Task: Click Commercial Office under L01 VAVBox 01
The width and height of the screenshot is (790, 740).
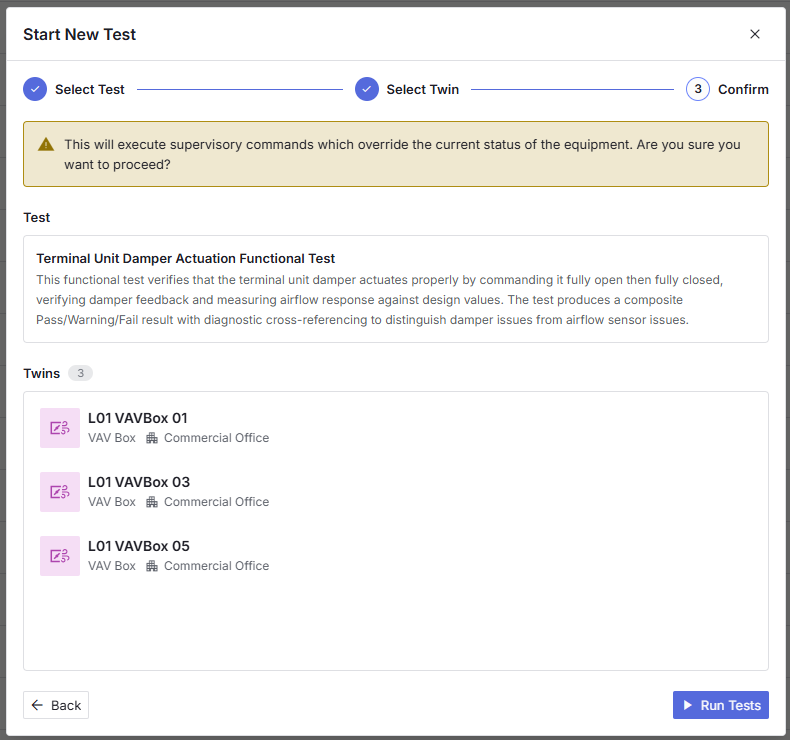Action: [x=217, y=438]
